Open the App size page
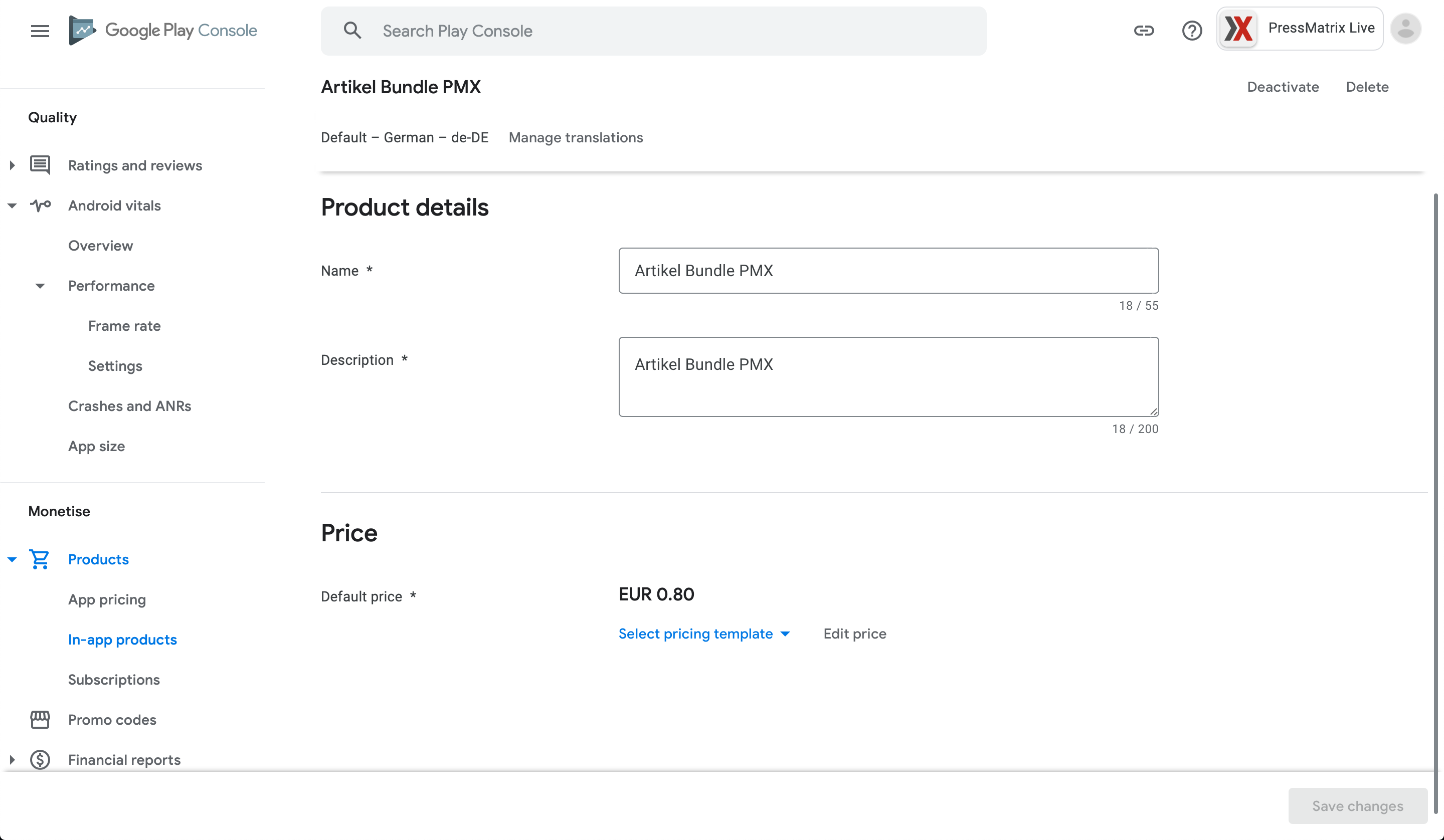 [x=96, y=447]
